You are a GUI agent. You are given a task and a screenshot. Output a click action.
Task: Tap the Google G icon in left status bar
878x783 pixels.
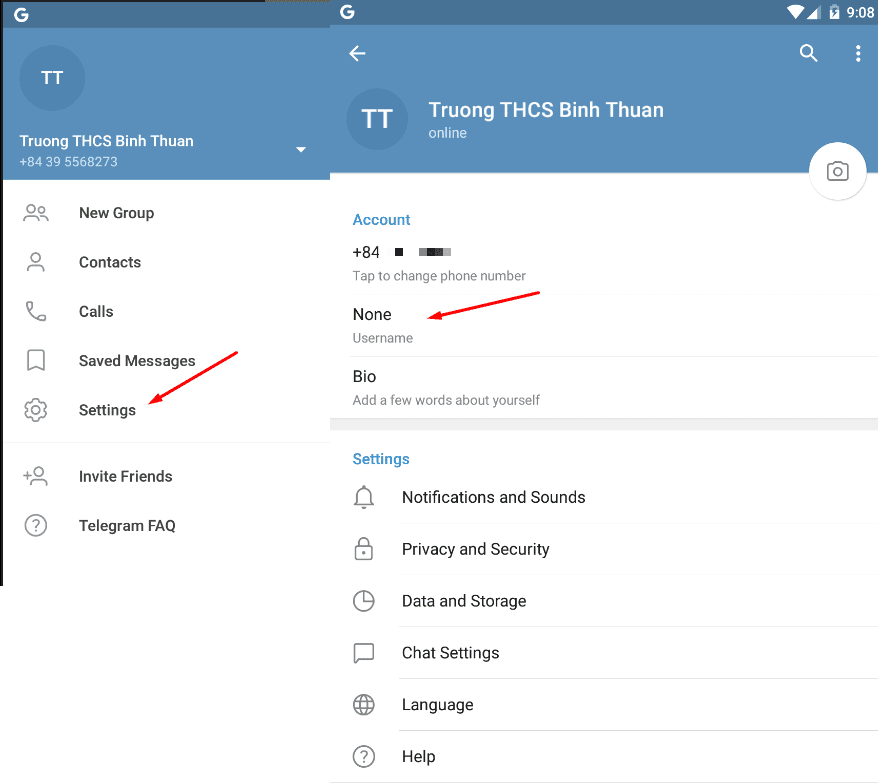click(21, 15)
